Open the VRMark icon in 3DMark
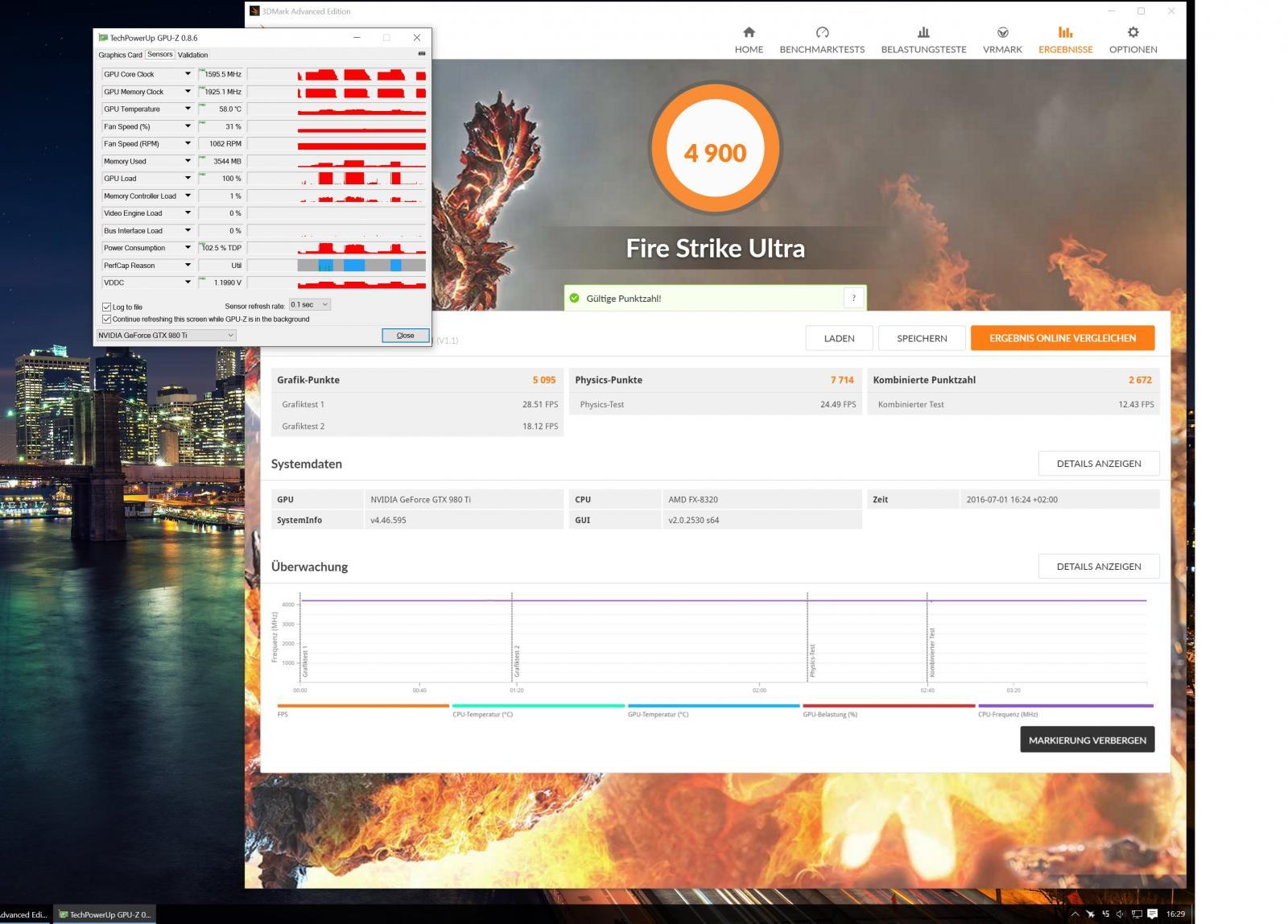 [x=1002, y=32]
